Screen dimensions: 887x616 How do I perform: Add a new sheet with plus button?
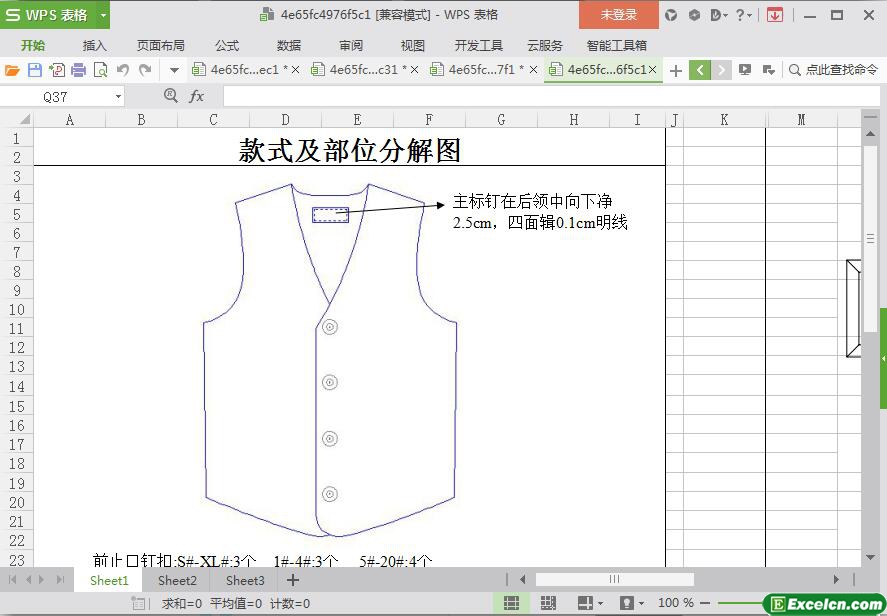coord(293,580)
